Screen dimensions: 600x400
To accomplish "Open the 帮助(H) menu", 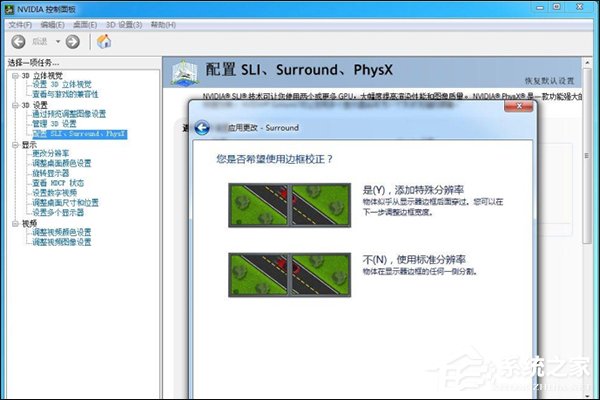I will (x=163, y=25).
